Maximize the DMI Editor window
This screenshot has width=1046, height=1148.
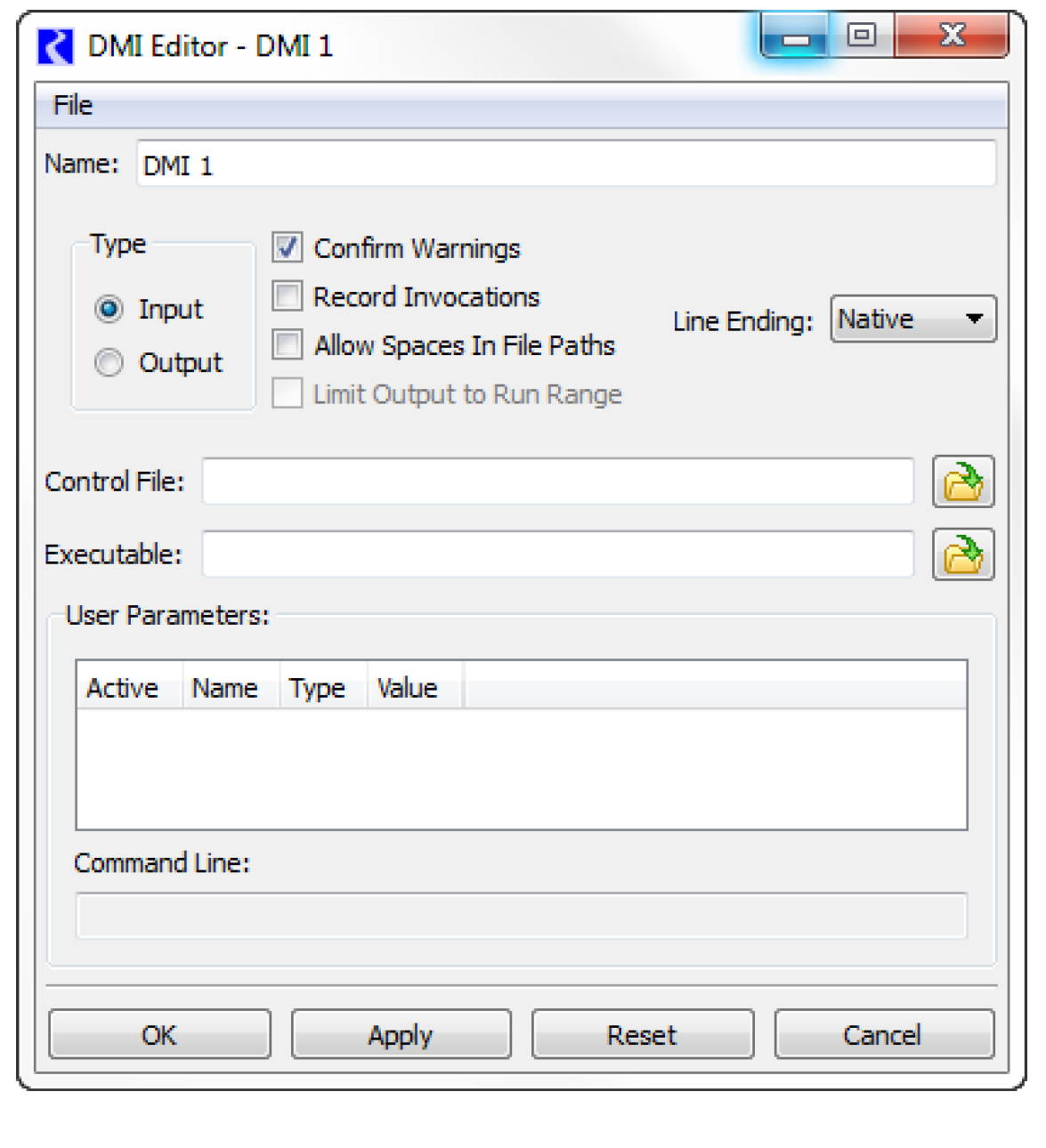pos(861,36)
